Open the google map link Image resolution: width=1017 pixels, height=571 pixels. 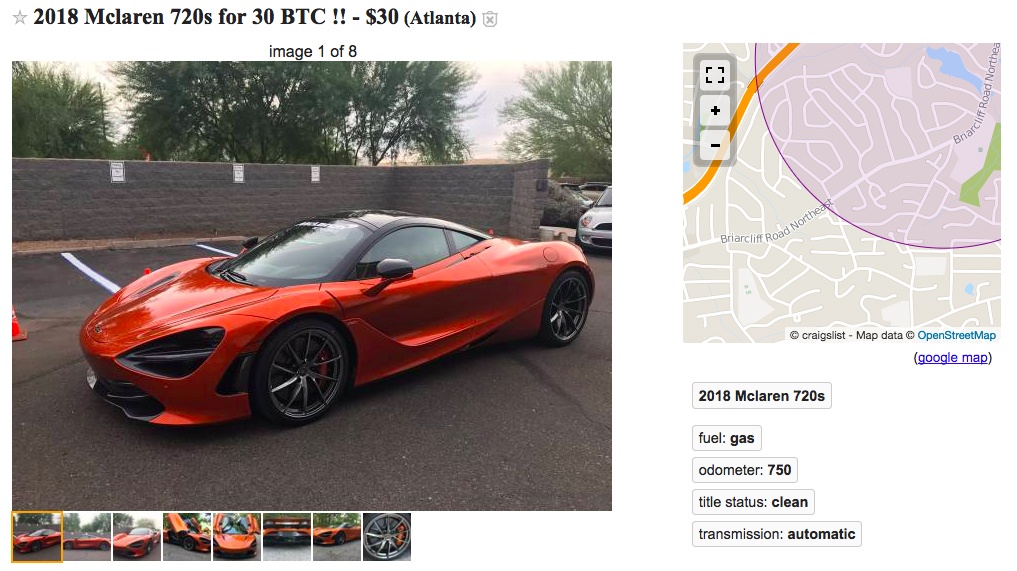click(952, 358)
